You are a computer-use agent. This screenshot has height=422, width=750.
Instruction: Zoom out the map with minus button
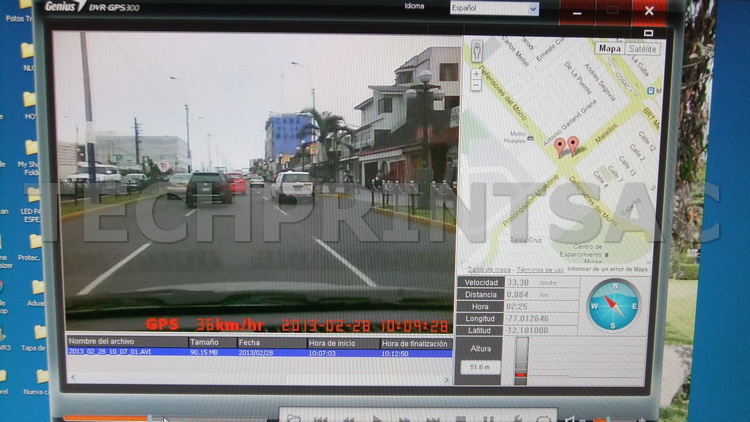click(475, 86)
